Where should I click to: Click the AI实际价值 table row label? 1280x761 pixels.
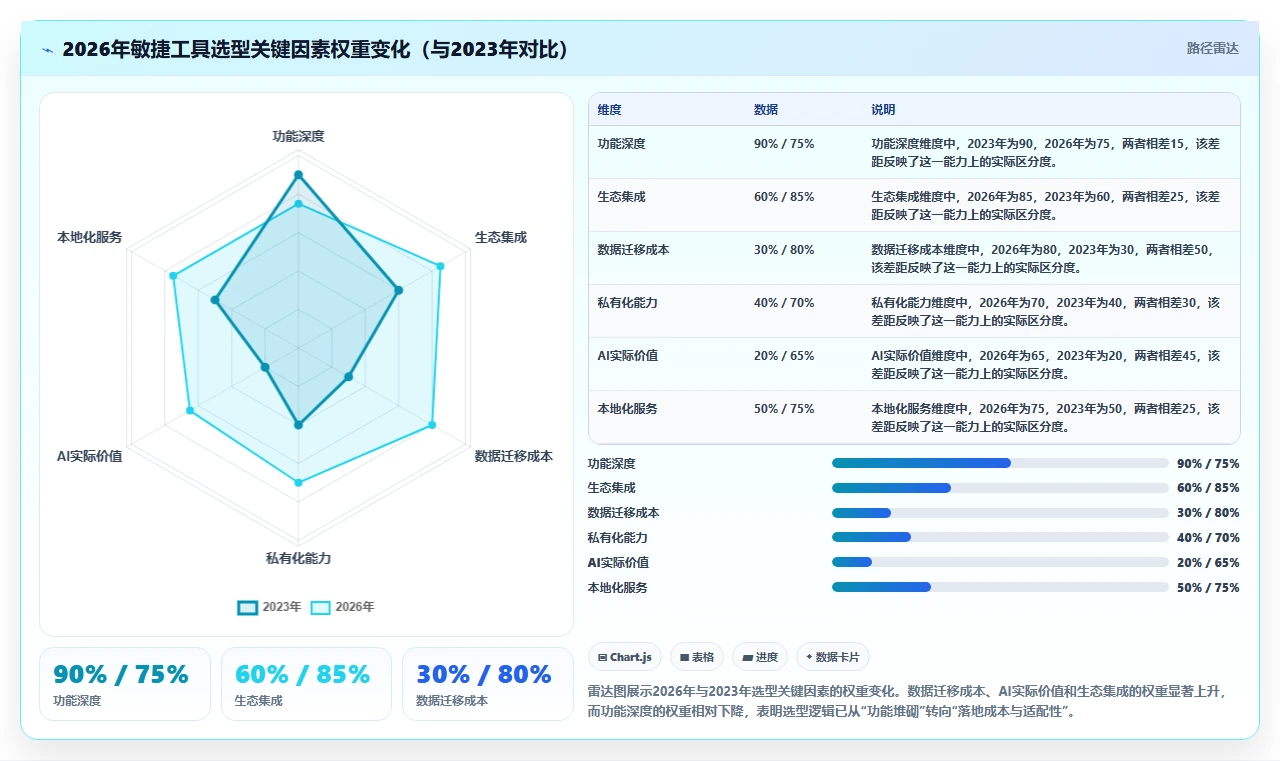point(628,356)
